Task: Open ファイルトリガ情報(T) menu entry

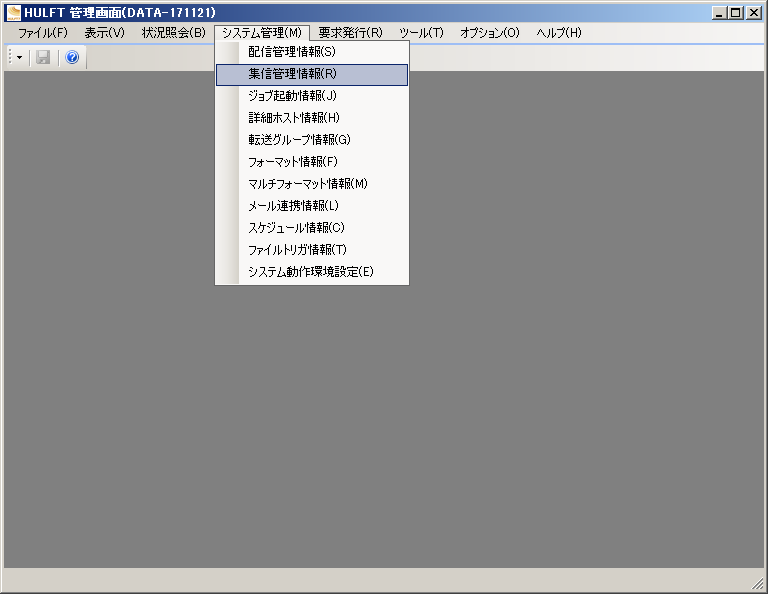Action: click(x=312, y=250)
